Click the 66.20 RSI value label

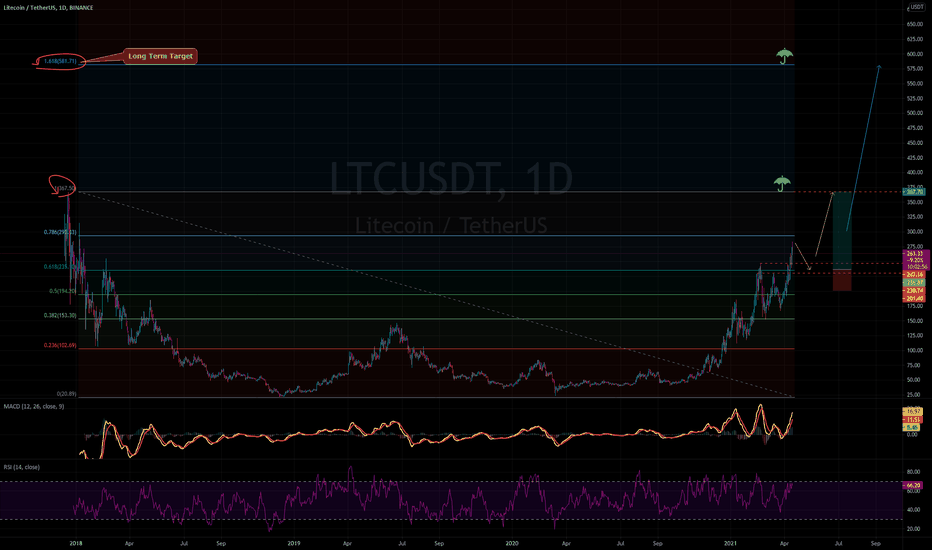pos(913,486)
